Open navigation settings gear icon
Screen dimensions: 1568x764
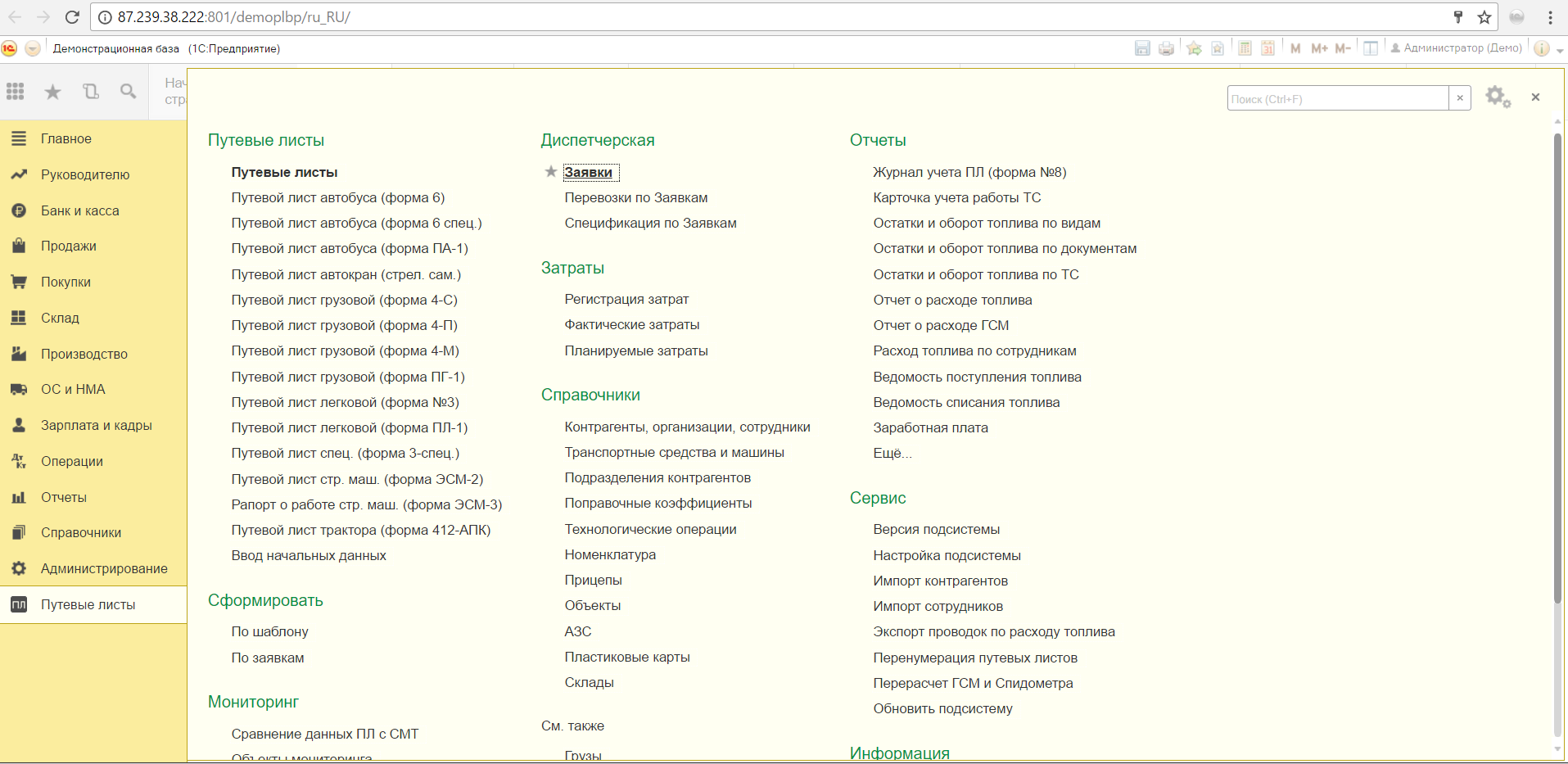pos(1498,97)
